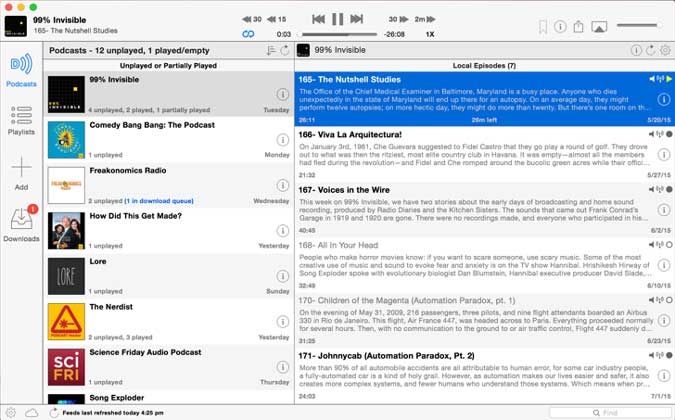Refresh all podcast feeds

coord(285,50)
